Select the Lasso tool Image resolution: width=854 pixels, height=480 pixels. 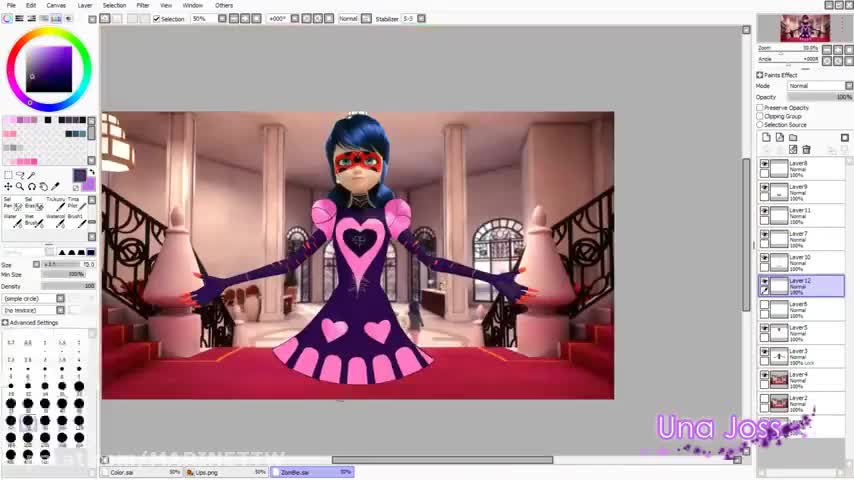20,176
